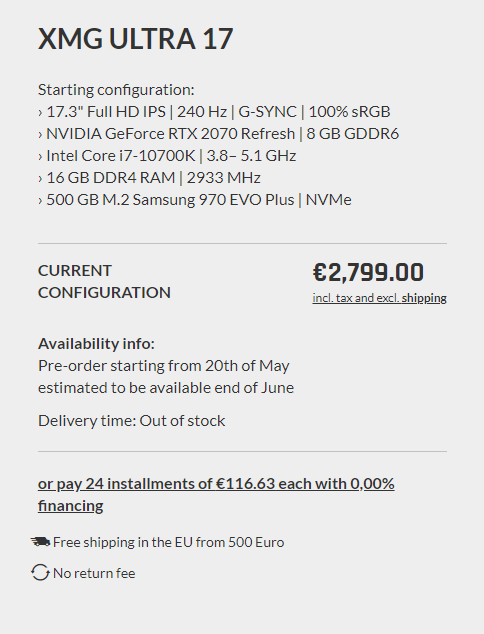Click the Starting configuration label
Image resolution: width=484 pixels, height=634 pixels.
coord(116,90)
